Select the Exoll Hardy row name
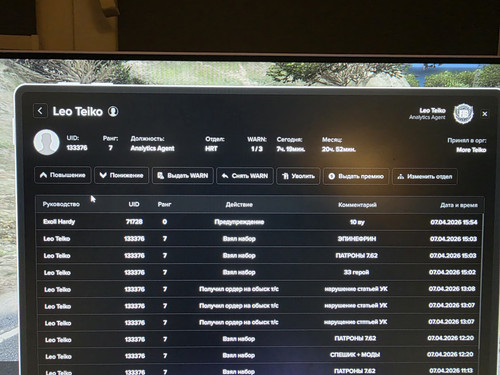Image resolution: width=500 pixels, height=375 pixels. point(59,222)
